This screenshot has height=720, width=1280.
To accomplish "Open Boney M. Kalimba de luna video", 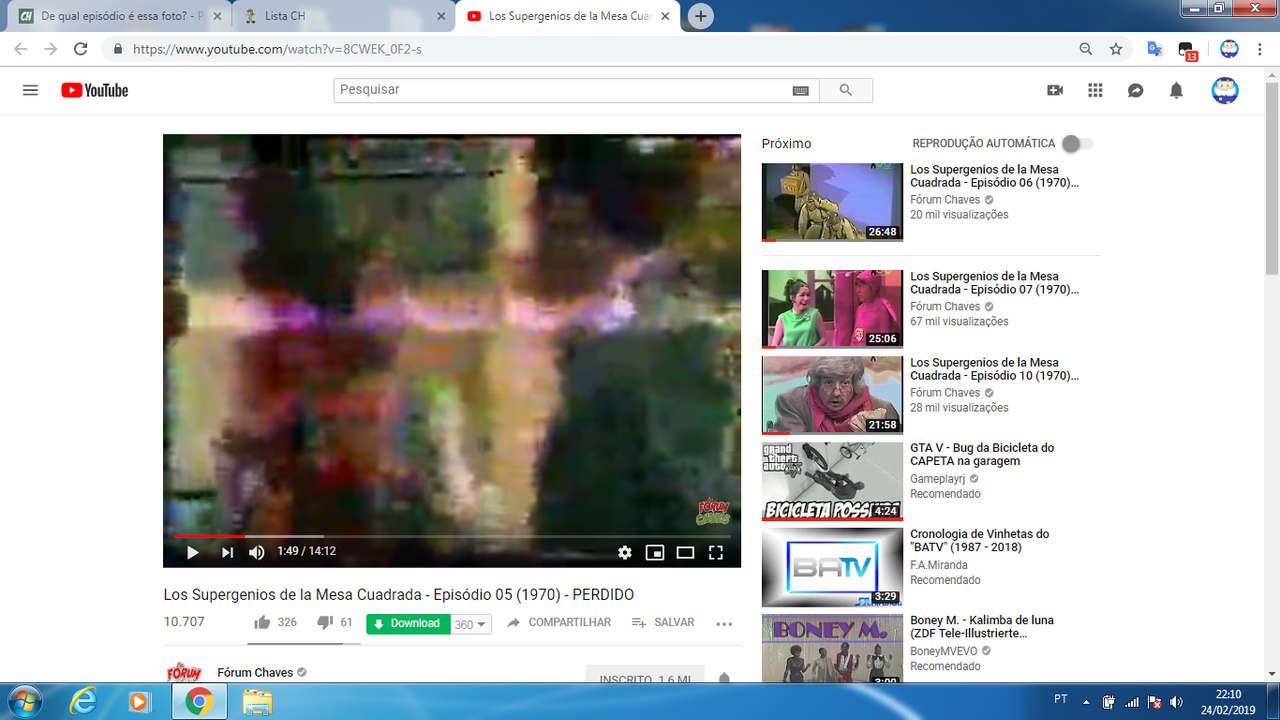I will [832, 650].
